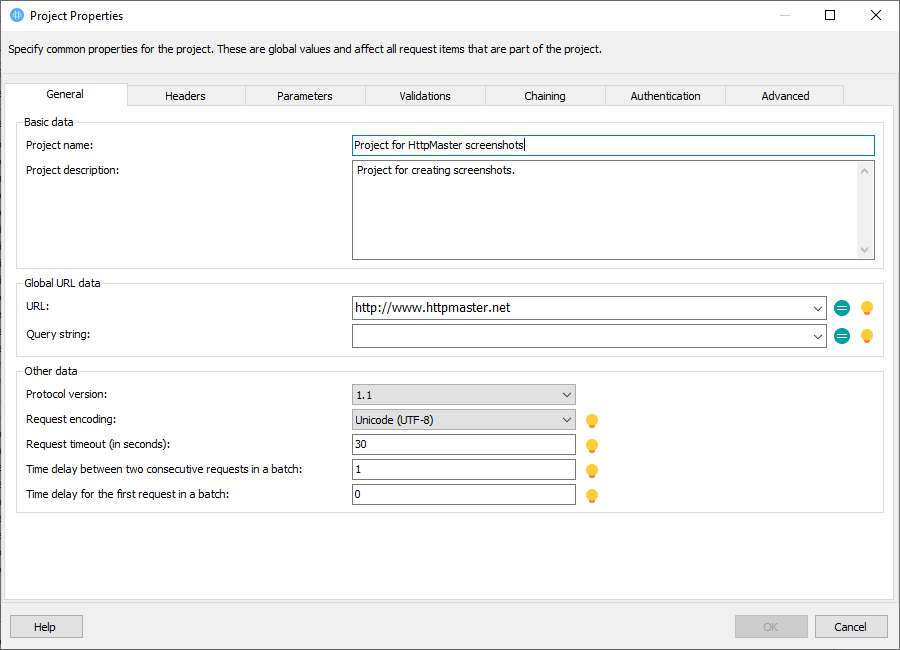Open the Authentication tab

pos(665,96)
